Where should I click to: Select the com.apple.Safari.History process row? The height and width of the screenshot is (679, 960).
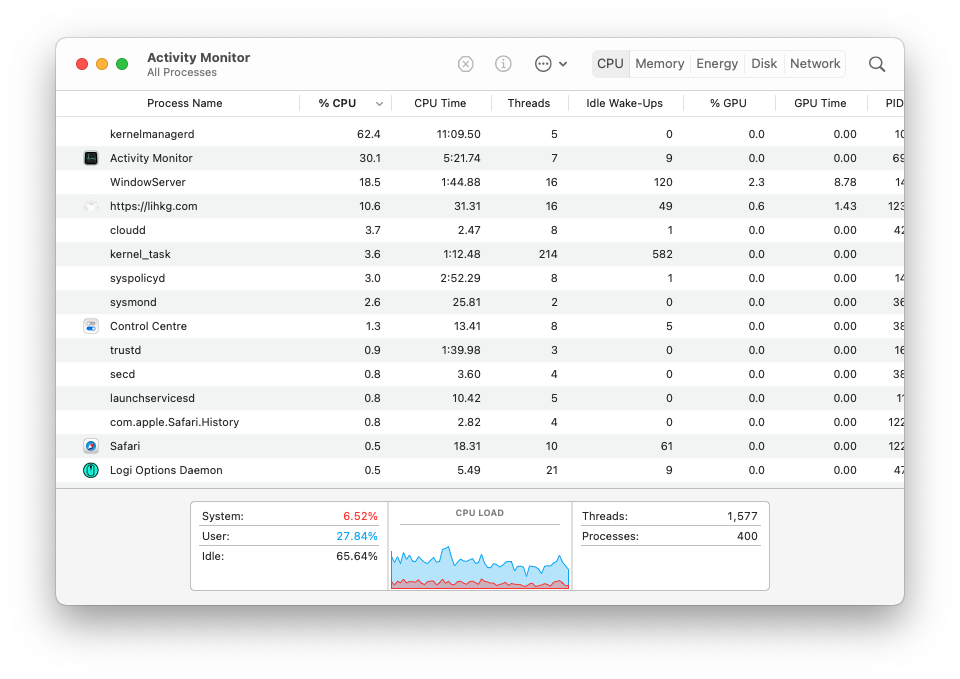coord(480,422)
